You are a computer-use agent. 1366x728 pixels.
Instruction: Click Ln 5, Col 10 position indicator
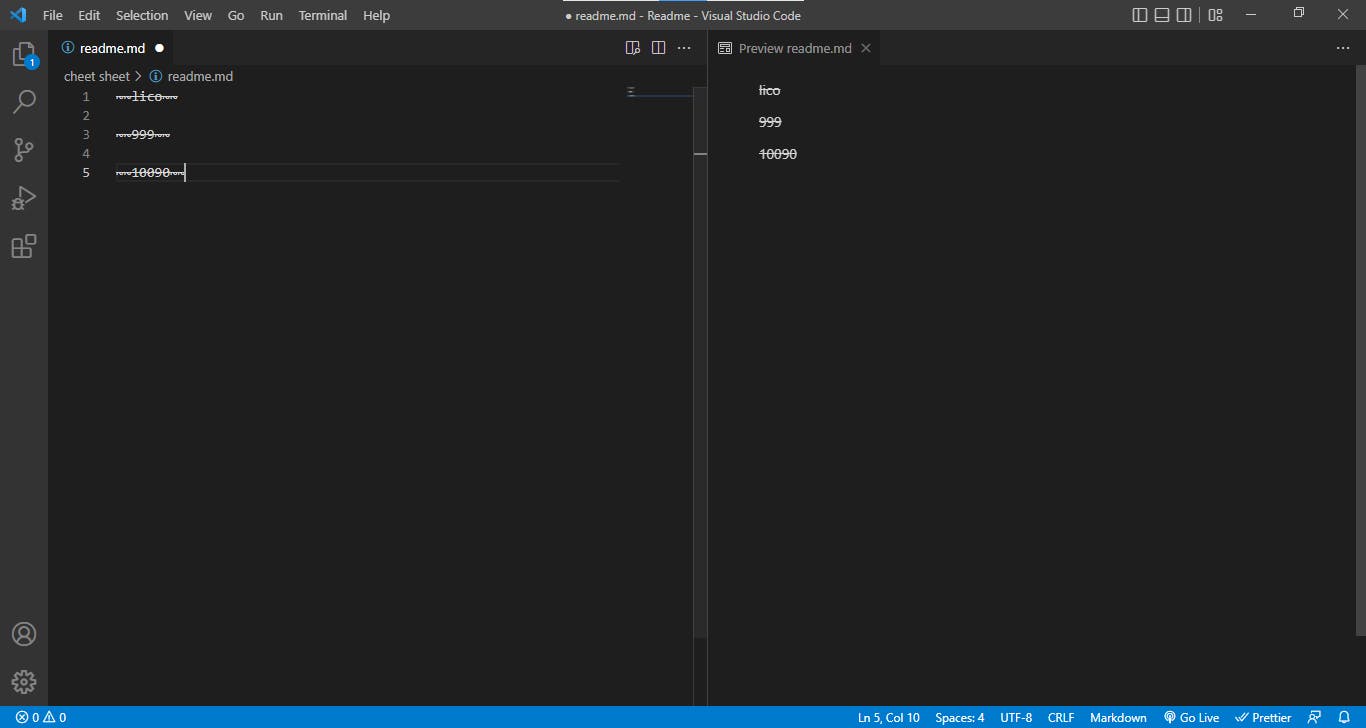[x=888, y=717]
